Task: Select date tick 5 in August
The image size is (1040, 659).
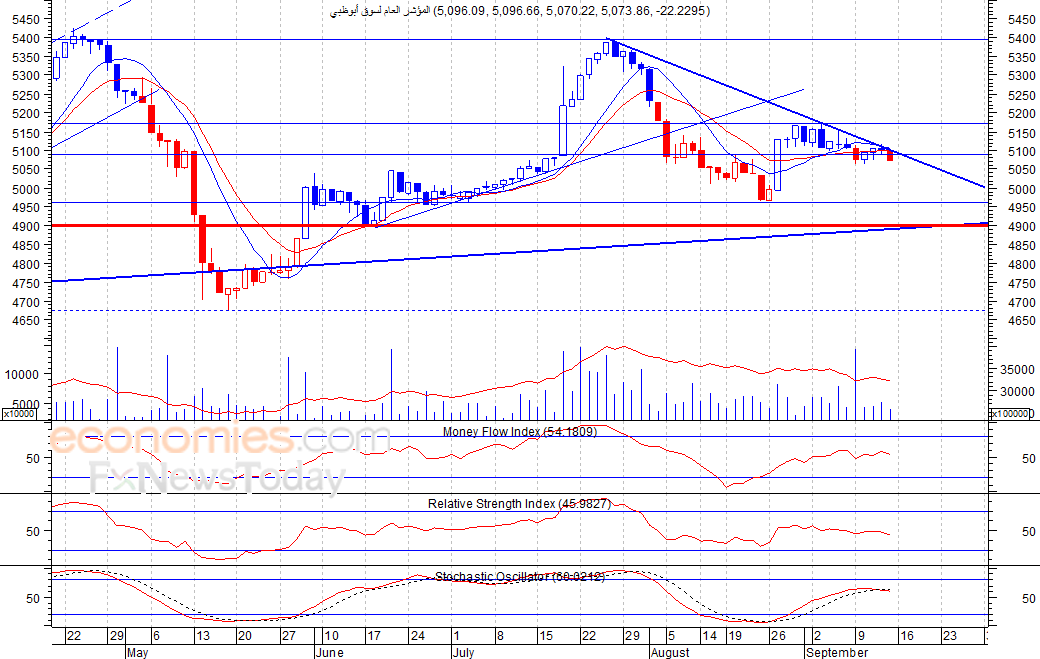Action: click(x=671, y=636)
